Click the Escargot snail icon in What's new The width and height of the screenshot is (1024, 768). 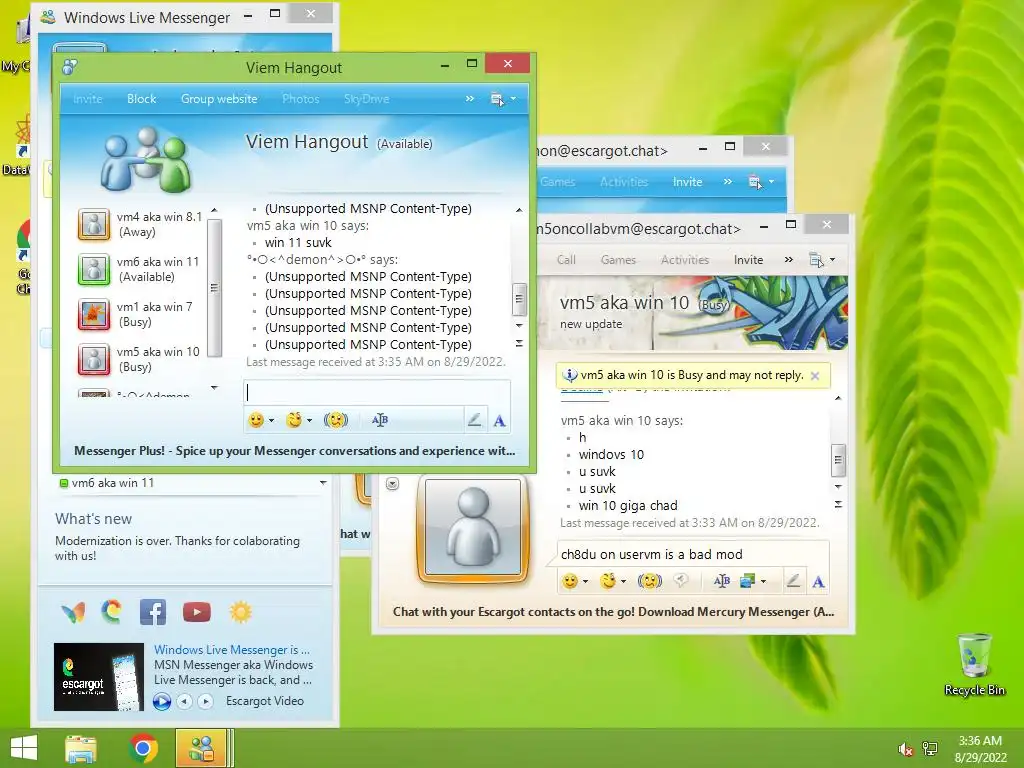tap(112, 612)
